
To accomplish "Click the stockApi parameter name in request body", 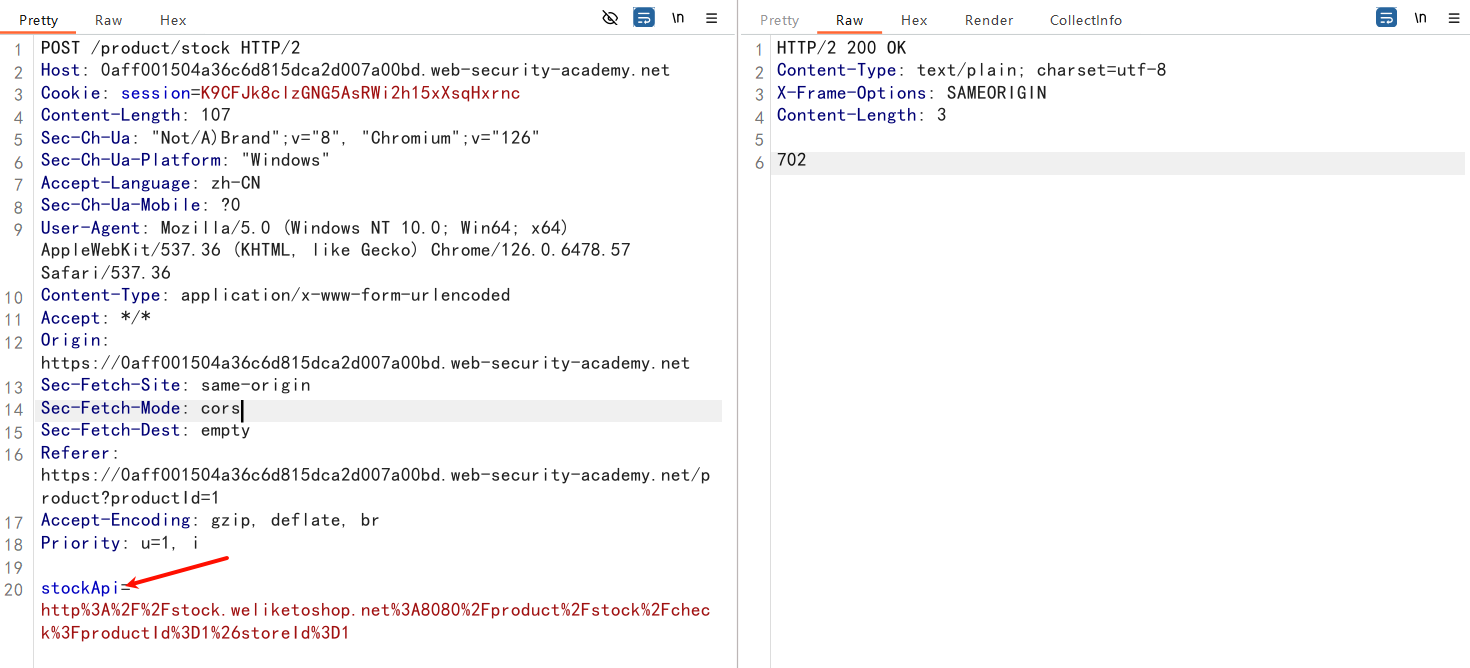I will click(x=80, y=588).
